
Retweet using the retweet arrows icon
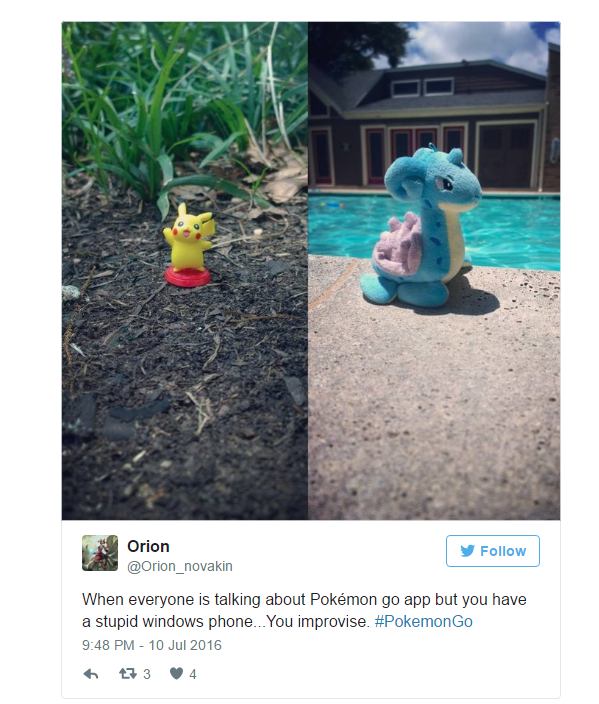point(128,673)
